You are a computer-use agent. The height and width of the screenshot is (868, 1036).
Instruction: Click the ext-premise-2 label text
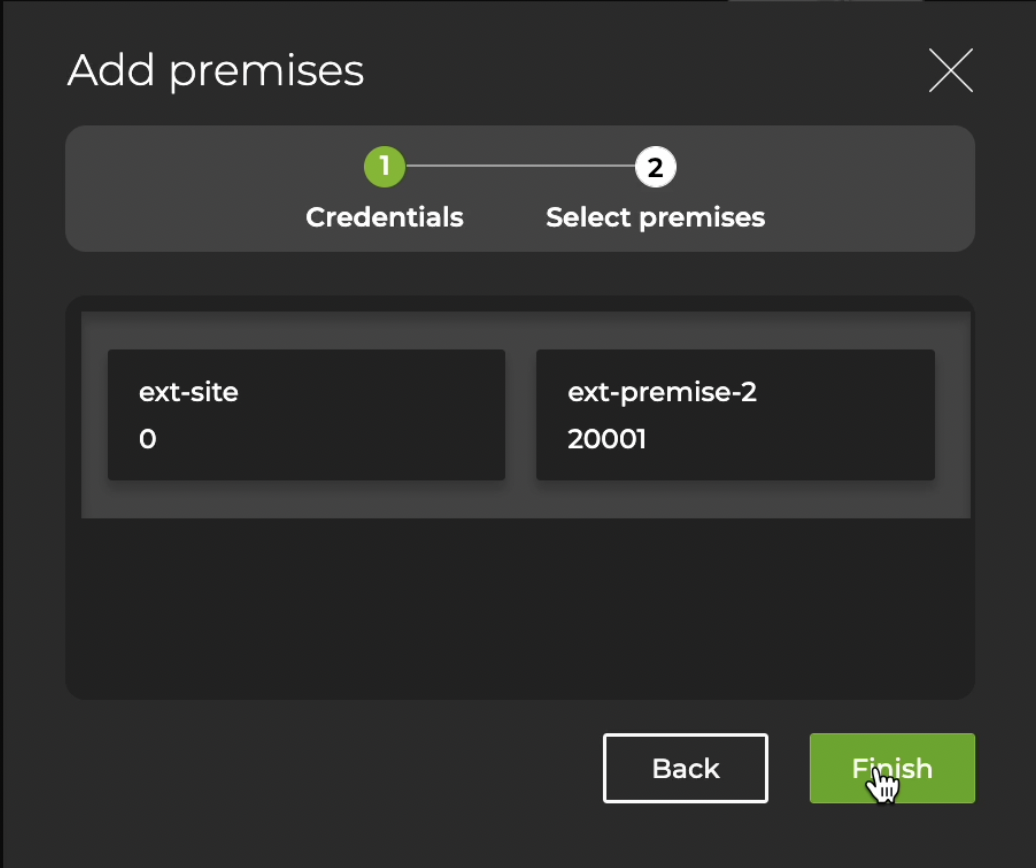(663, 392)
